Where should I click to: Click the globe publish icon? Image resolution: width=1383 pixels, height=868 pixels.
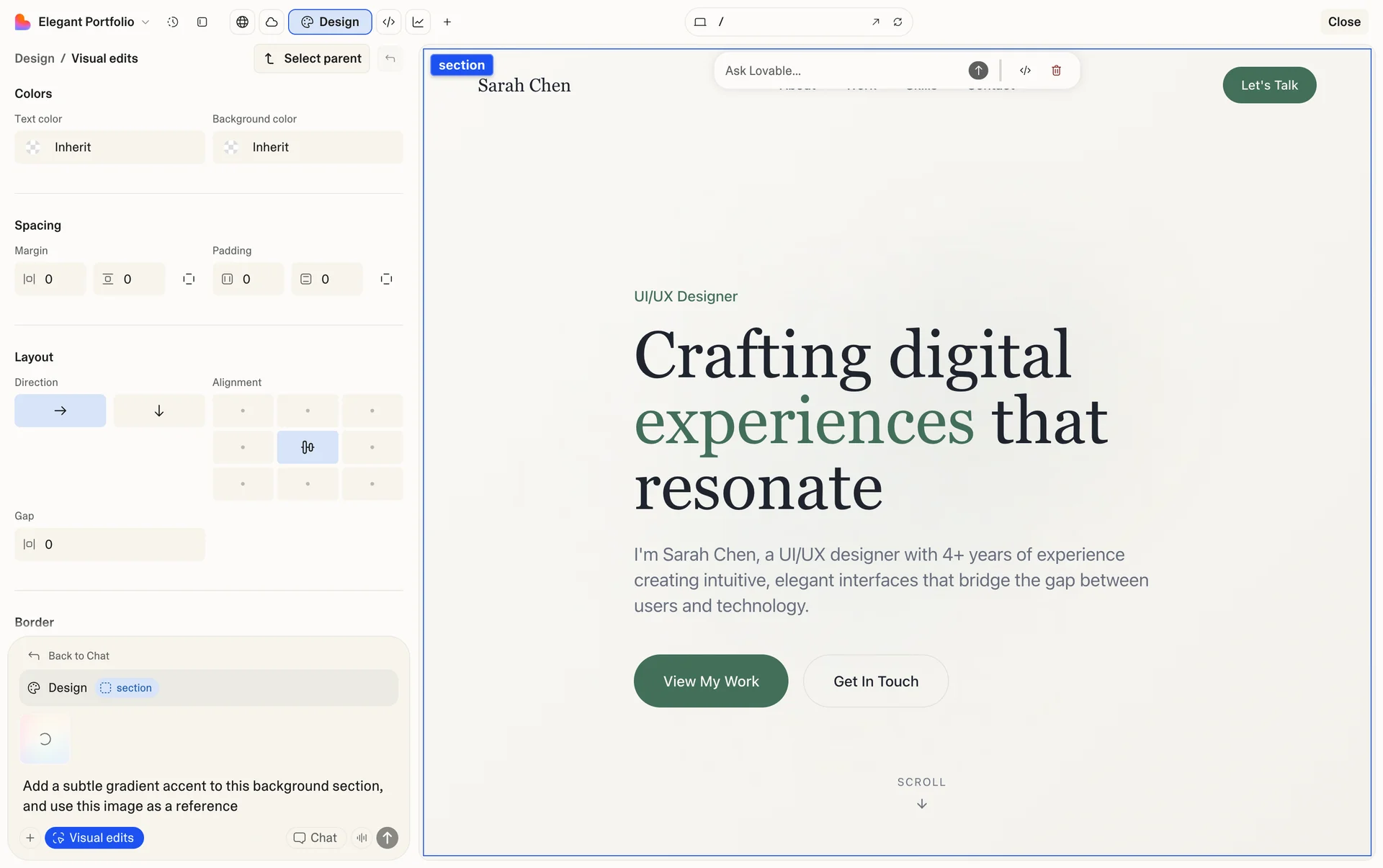pyautogui.click(x=243, y=22)
